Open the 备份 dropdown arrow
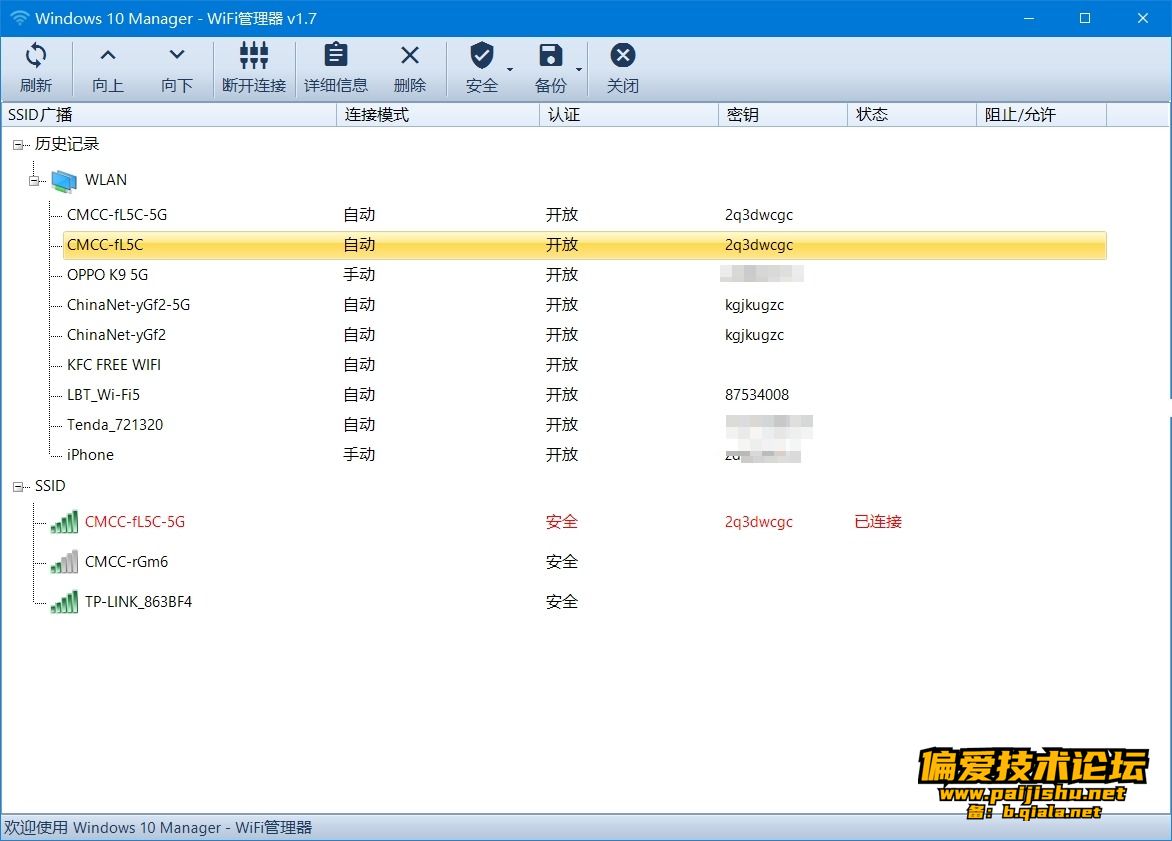Image resolution: width=1172 pixels, height=841 pixels. coord(579,70)
